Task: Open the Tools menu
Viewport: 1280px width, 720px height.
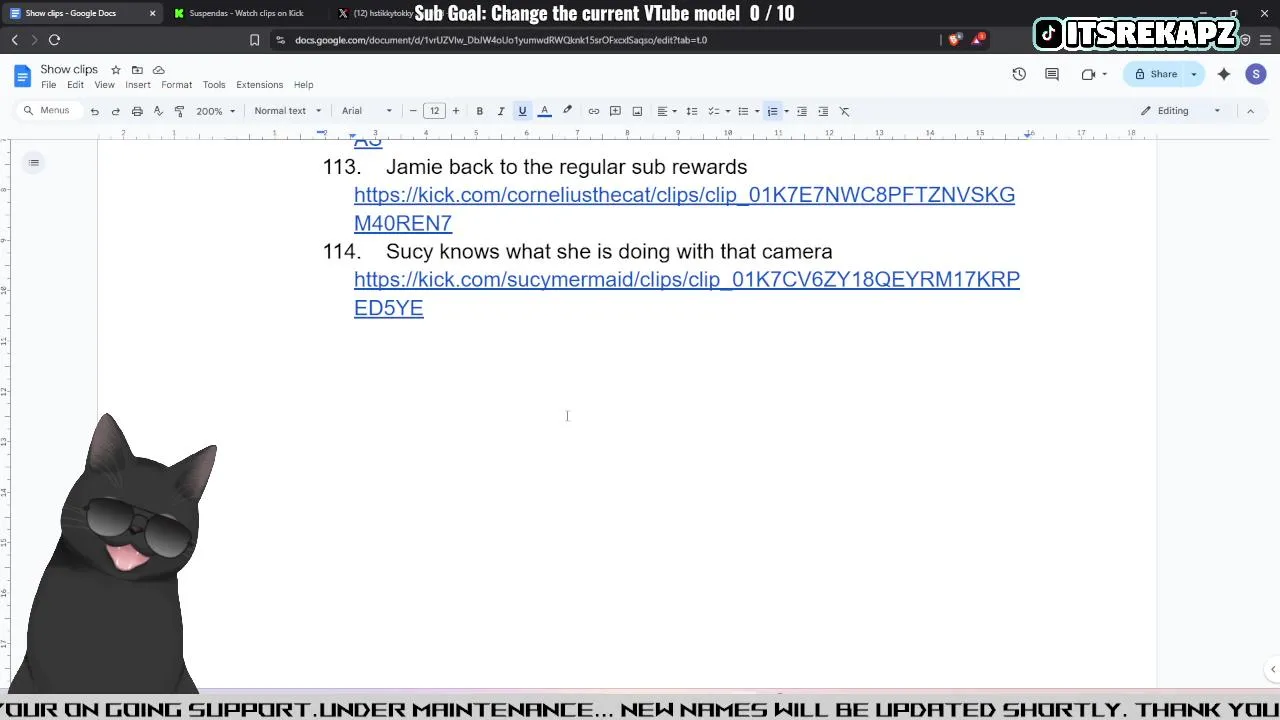Action: pyautogui.click(x=214, y=85)
